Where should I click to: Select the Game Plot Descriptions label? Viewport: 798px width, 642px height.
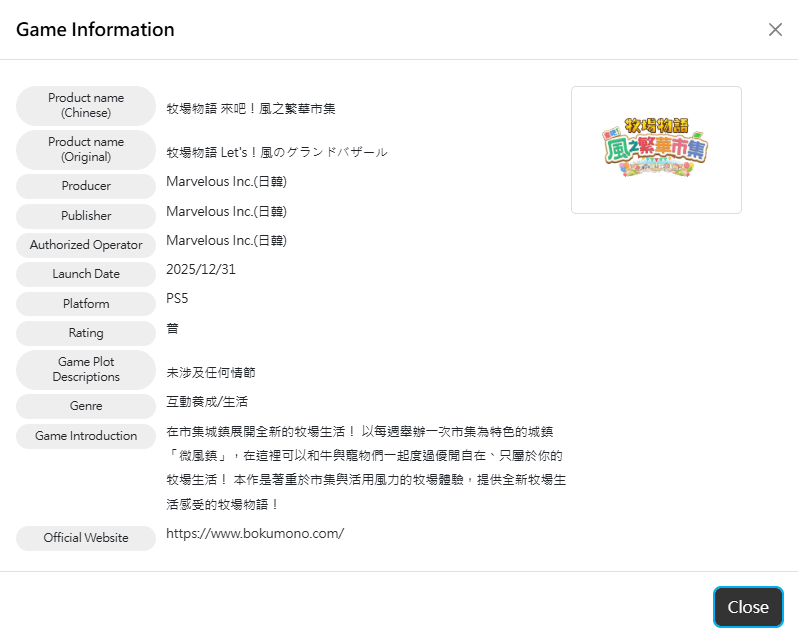coord(86,370)
